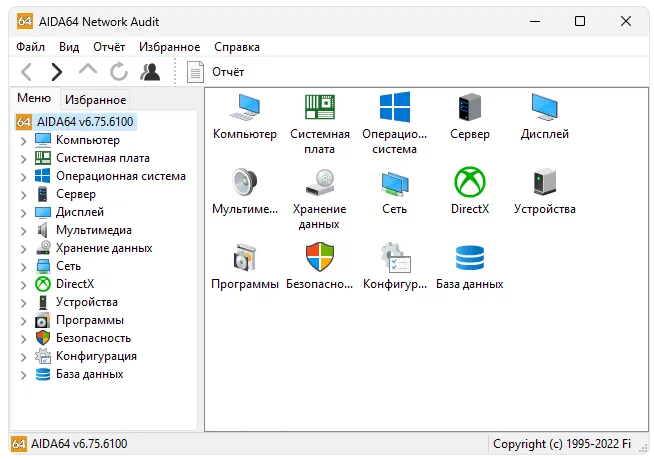This screenshot has width=654, height=460.
Task: Expand the Мультимедиа tree node
Action: (x=24, y=231)
